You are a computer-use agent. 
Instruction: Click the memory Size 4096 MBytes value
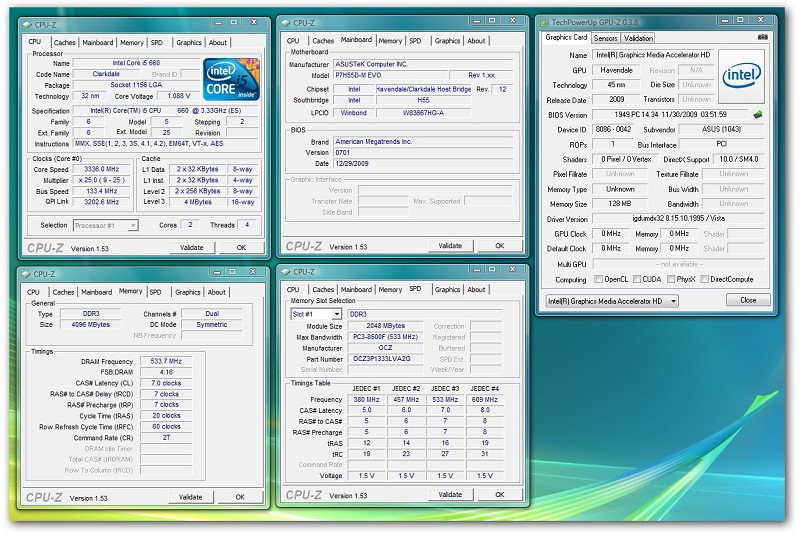(90, 324)
